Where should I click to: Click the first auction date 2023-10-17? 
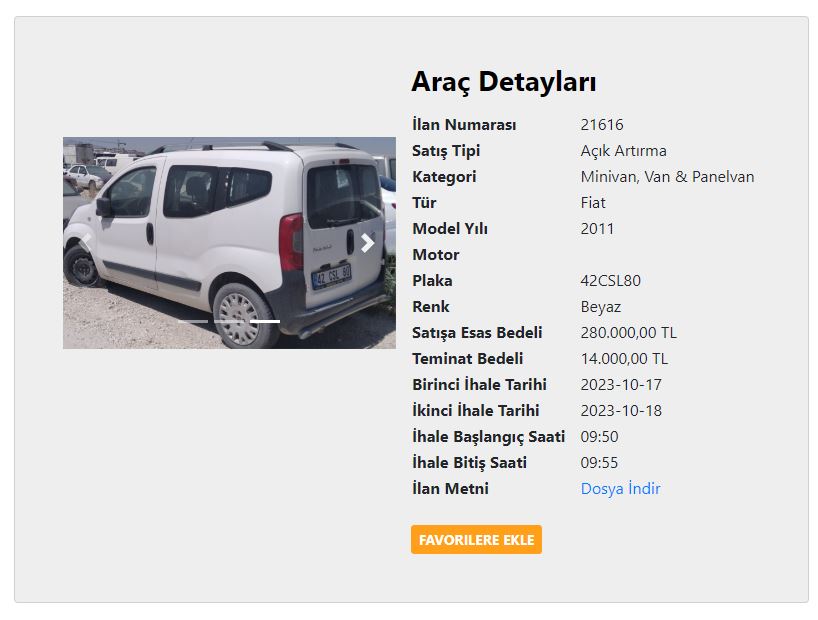click(621, 385)
